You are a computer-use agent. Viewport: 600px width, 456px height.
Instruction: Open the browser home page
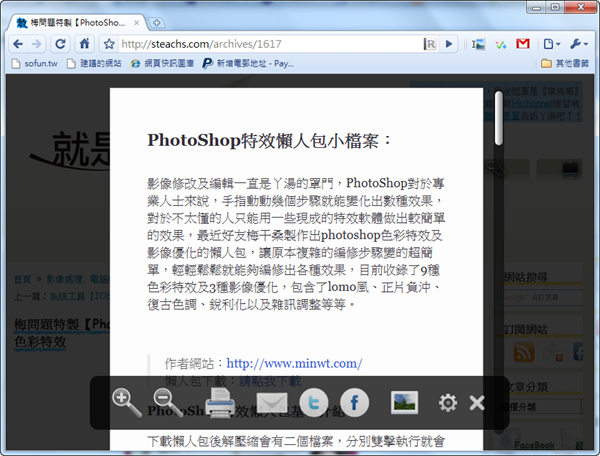click(85, 44)
